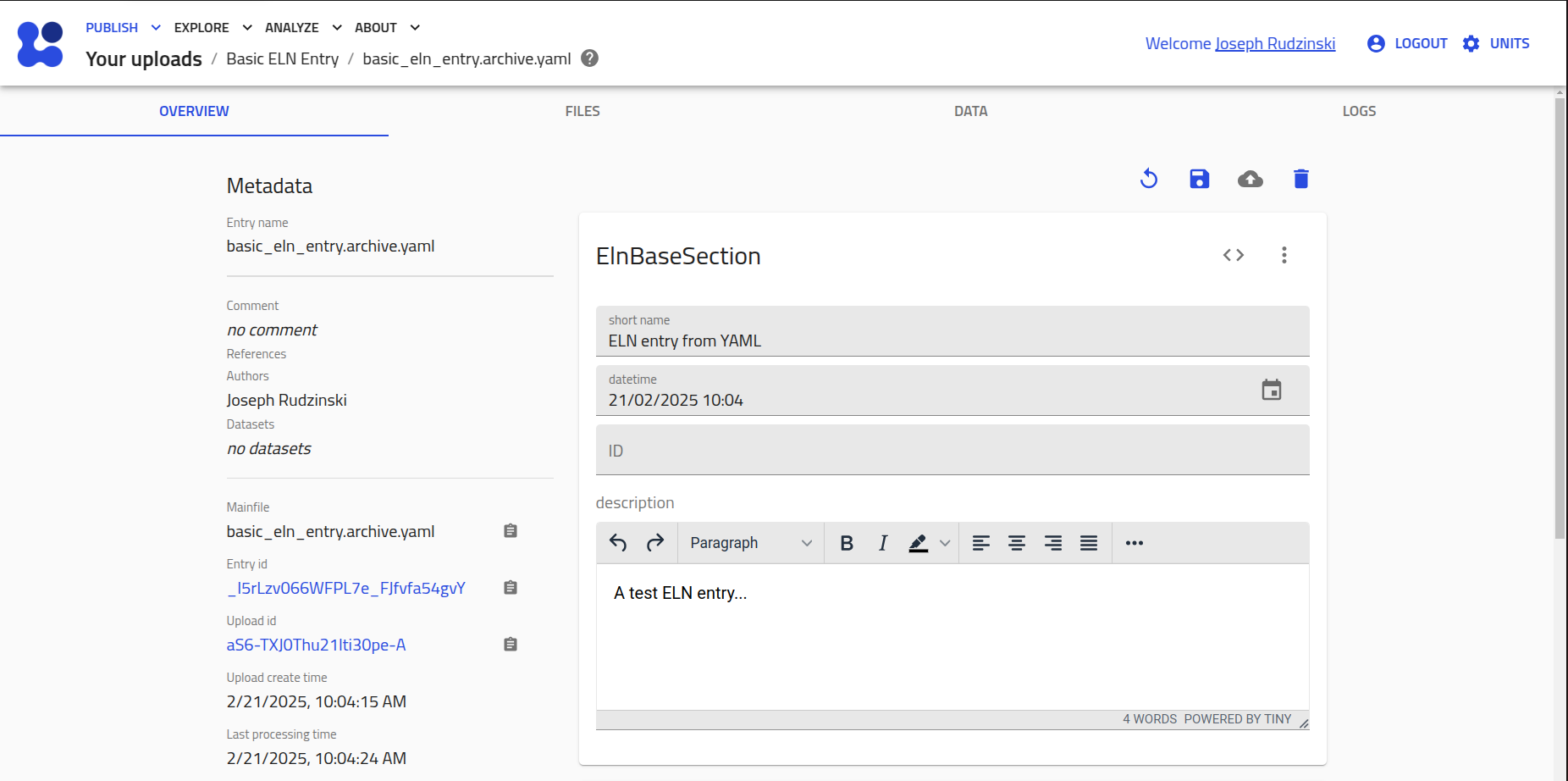Expand the highlight color options arrow
This screenshot has height=781, width=1568.
point(945,543)
